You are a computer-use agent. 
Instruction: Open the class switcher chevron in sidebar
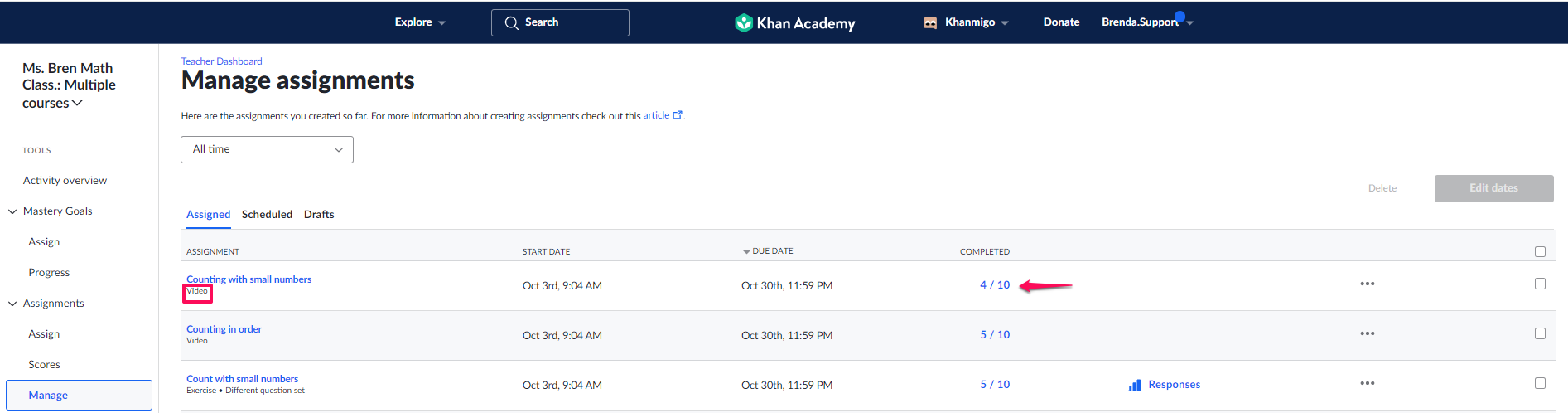78,103
